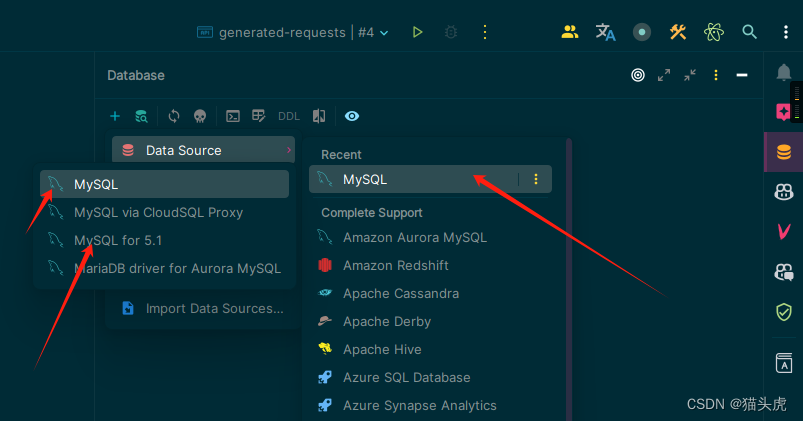The height and width of the screenshot is (421, 803).
Task: Click the atom plugin icon
Action: click(x=713, y=32)
